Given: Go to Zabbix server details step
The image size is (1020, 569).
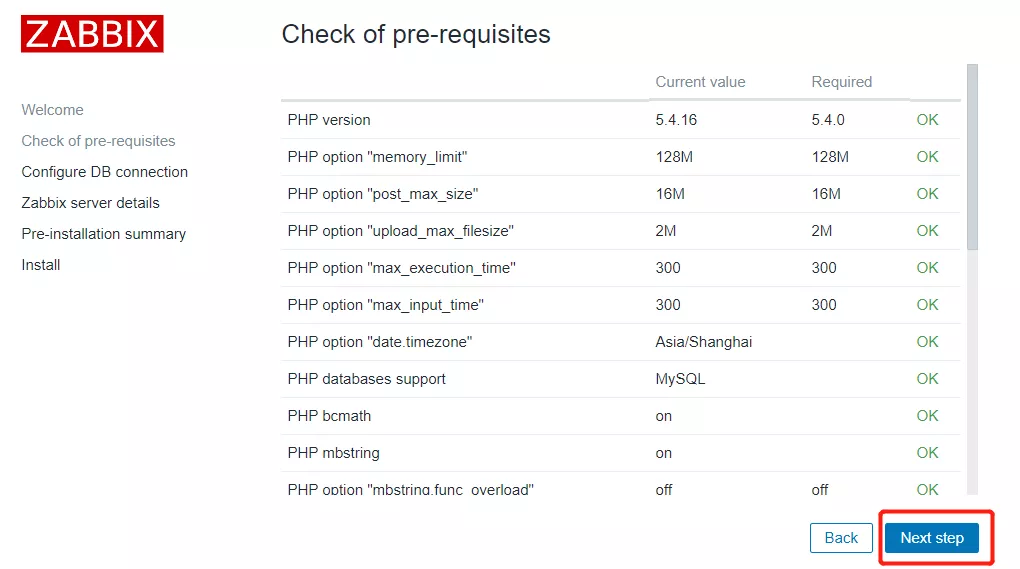Looking at the screenshot, I should click(90, 203).
